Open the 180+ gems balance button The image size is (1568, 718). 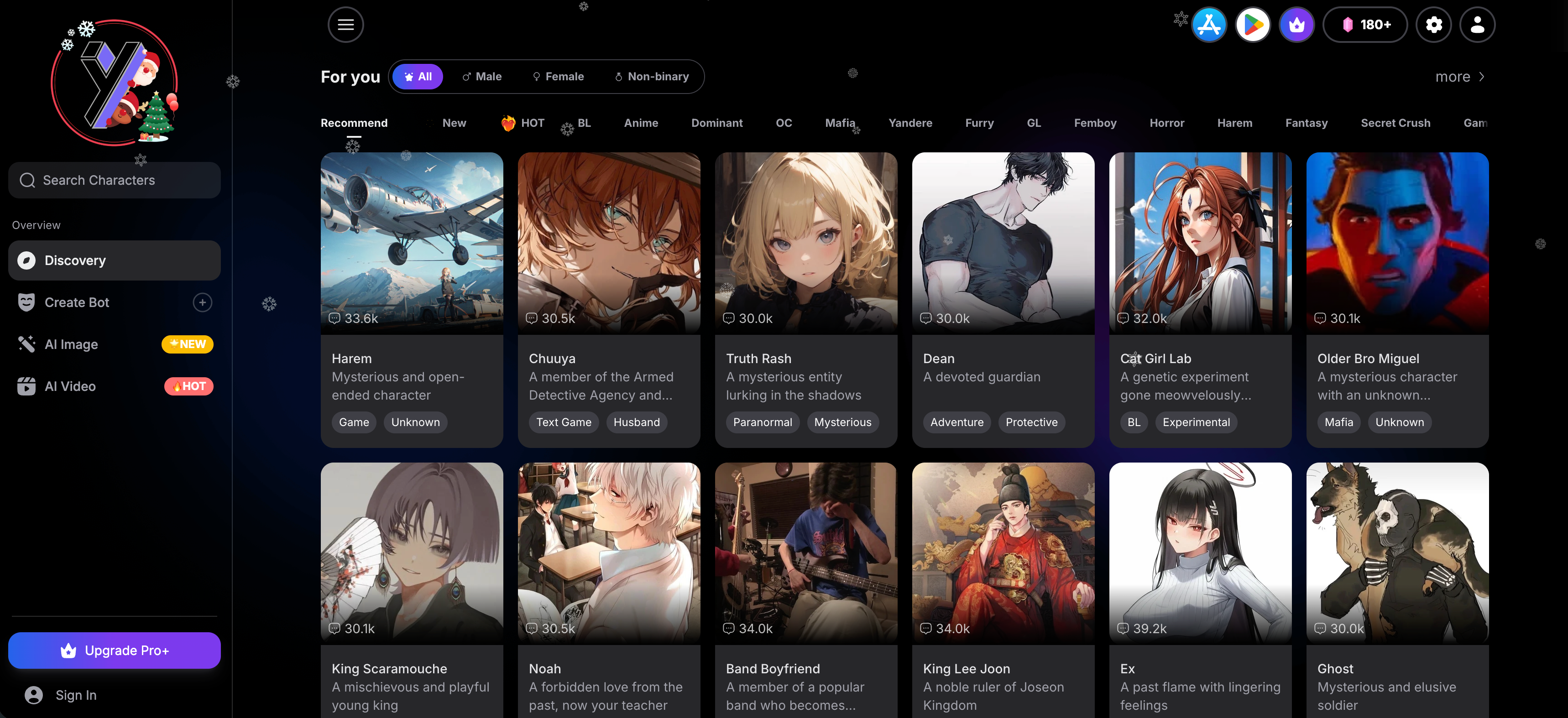1365,25
